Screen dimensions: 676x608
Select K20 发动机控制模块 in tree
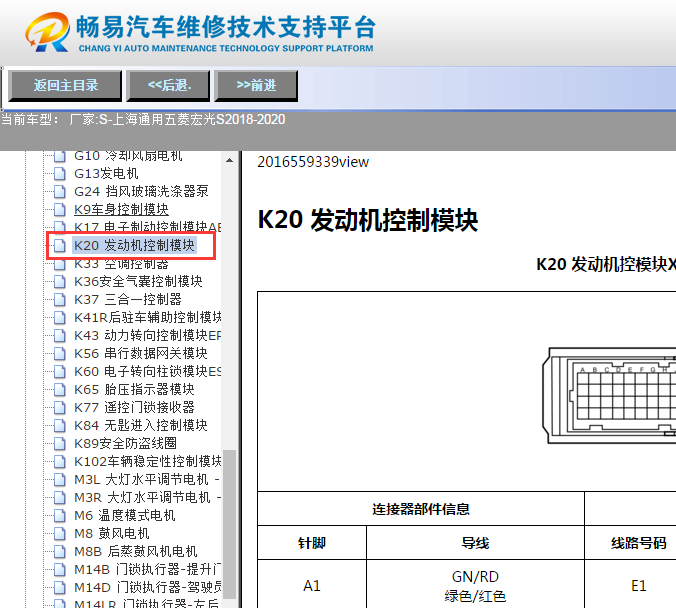pos(135,245)
